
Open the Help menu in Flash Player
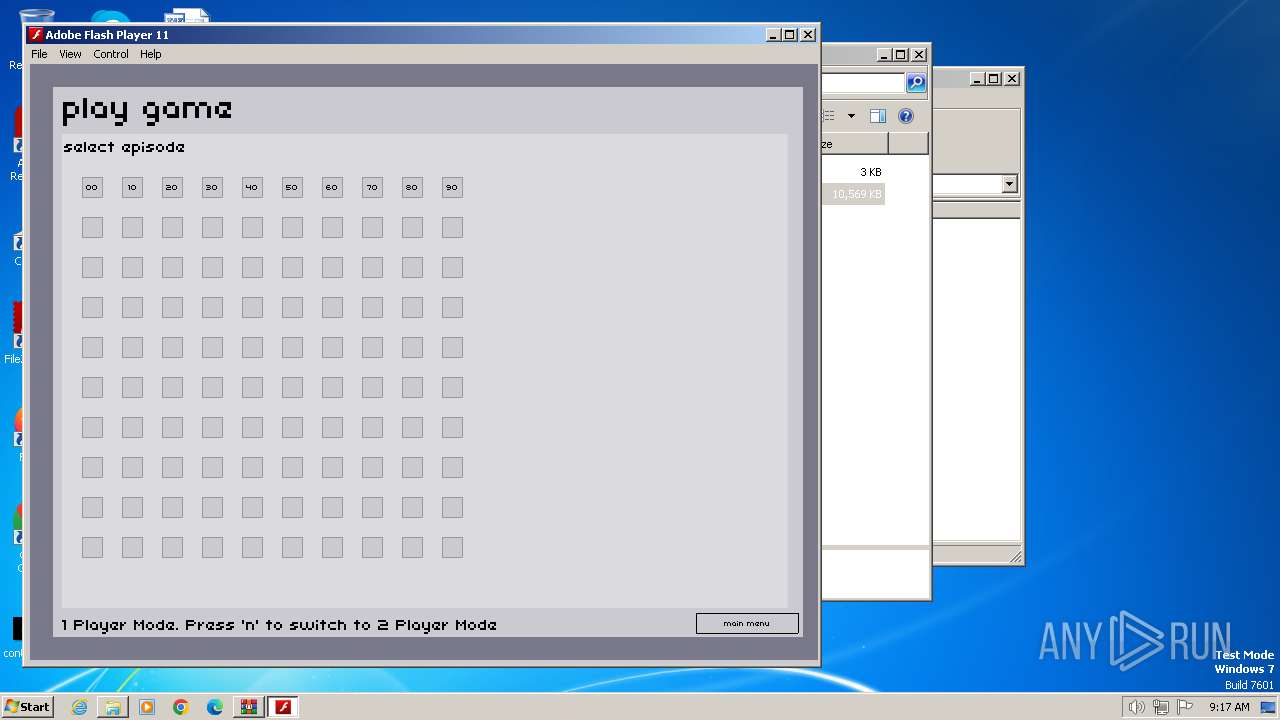(150, 54)
